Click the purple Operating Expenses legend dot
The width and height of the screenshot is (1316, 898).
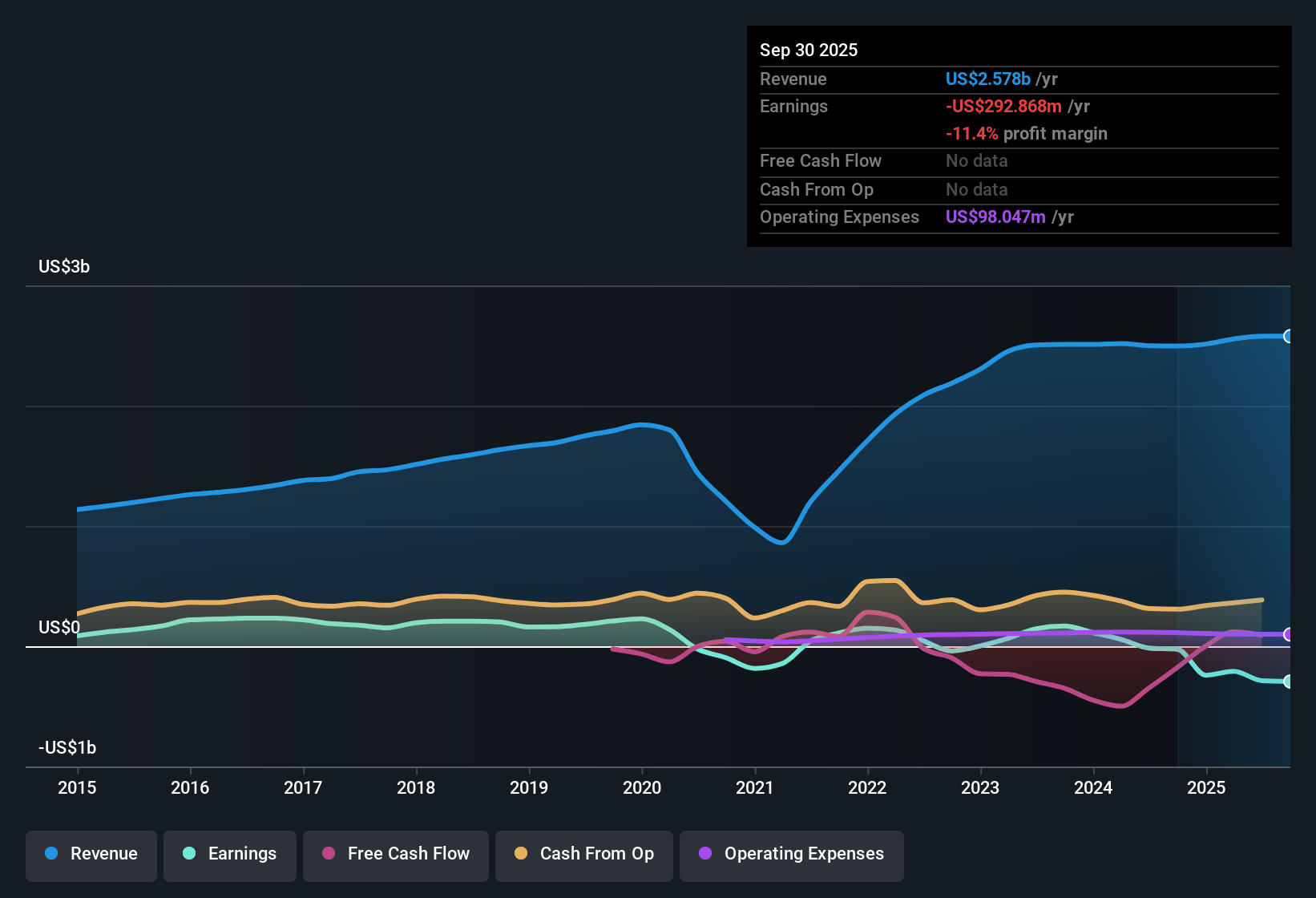coord(704,854)
